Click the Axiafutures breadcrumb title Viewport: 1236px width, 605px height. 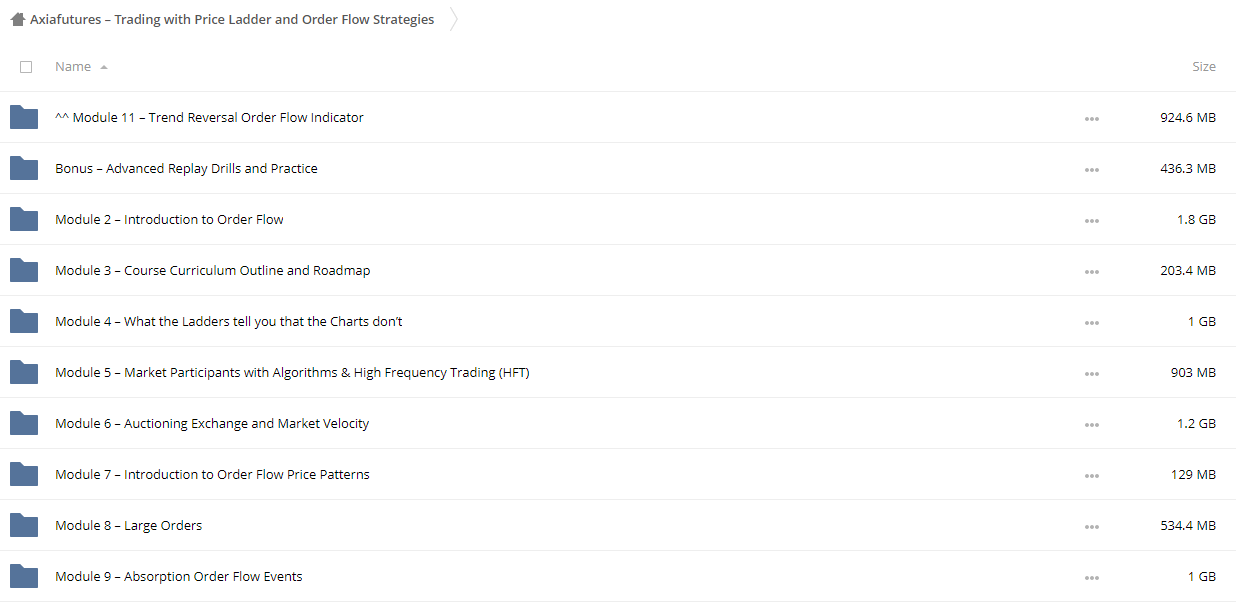click(x=232, y=19)
